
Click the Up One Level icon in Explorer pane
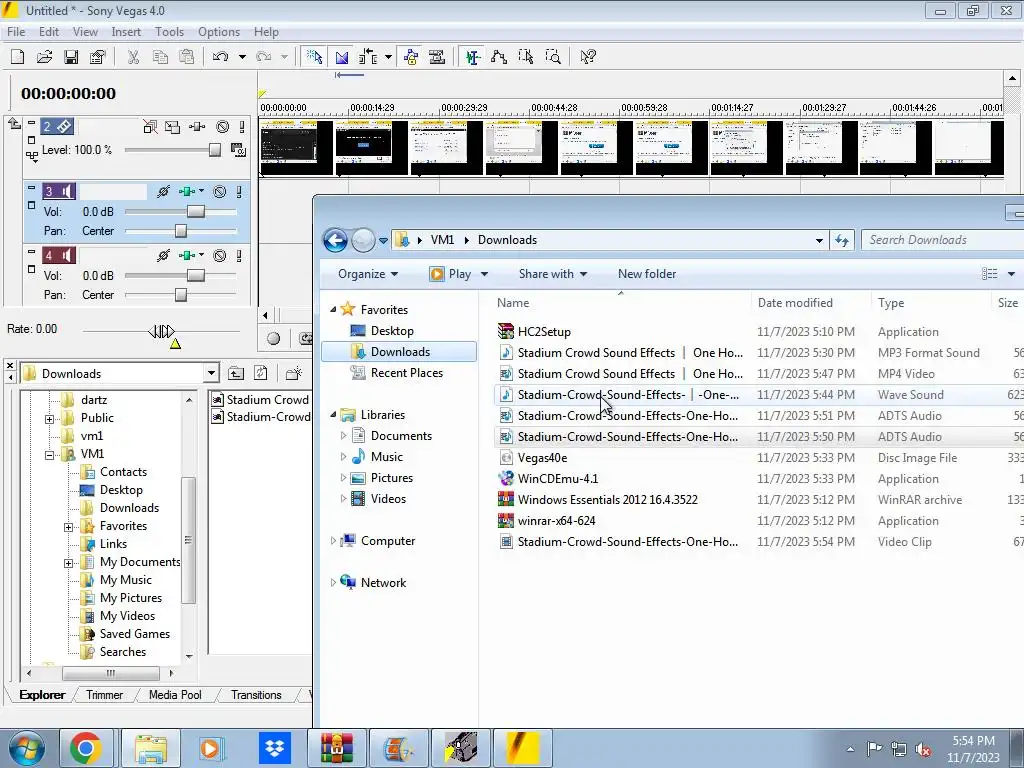coord(236,374)
